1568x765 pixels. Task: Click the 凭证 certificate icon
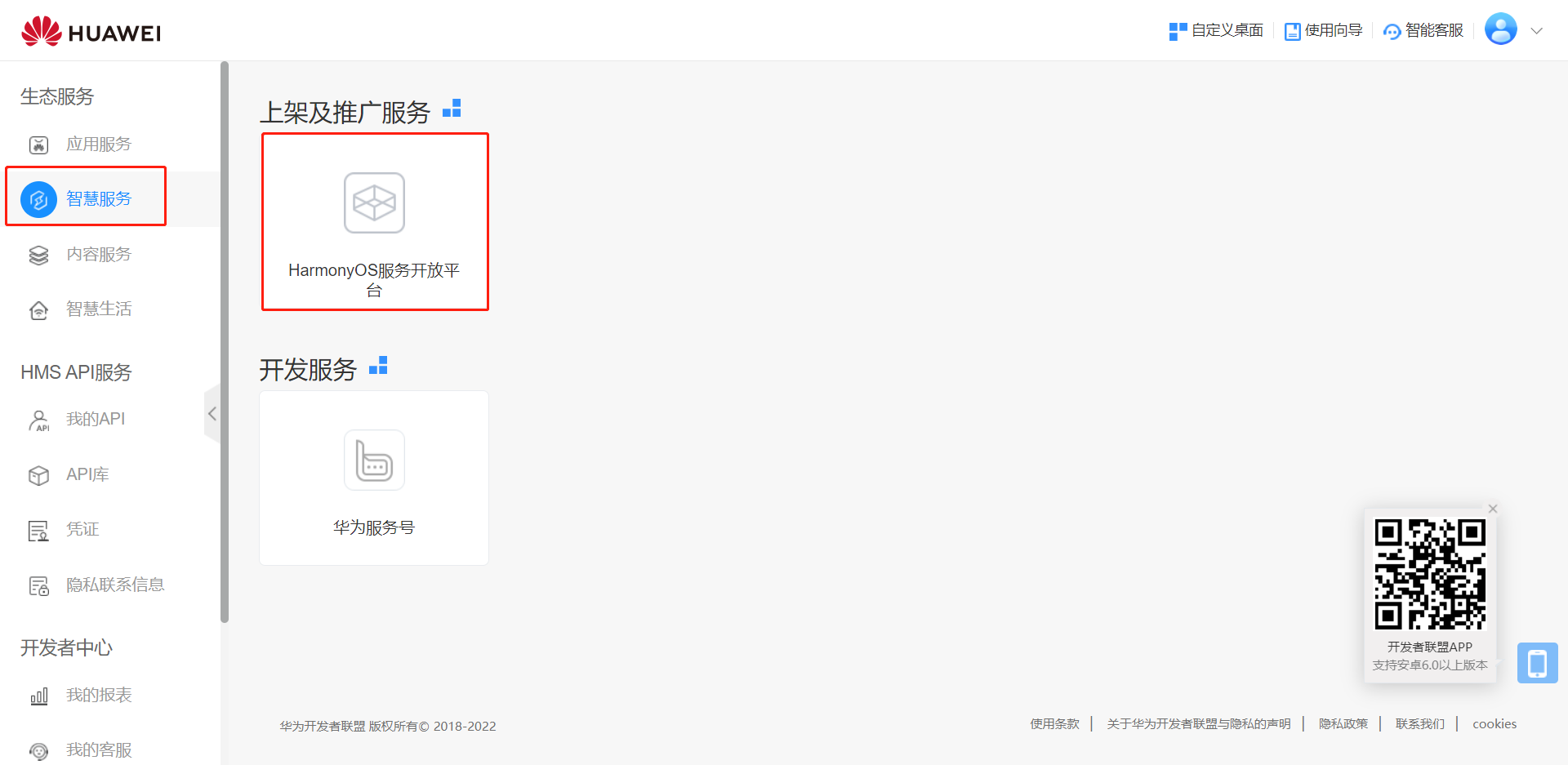coord(38,531)
